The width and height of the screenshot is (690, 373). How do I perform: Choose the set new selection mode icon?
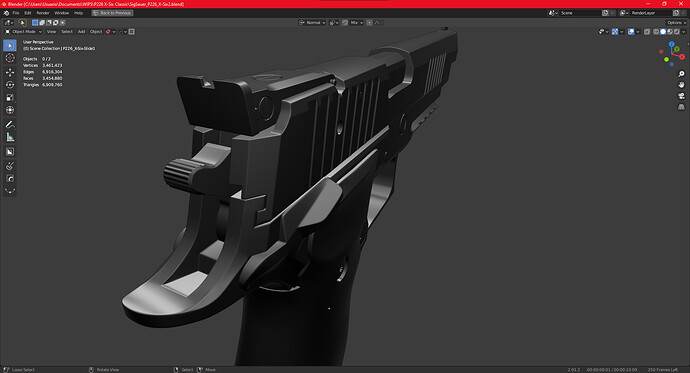click(35, 22)
